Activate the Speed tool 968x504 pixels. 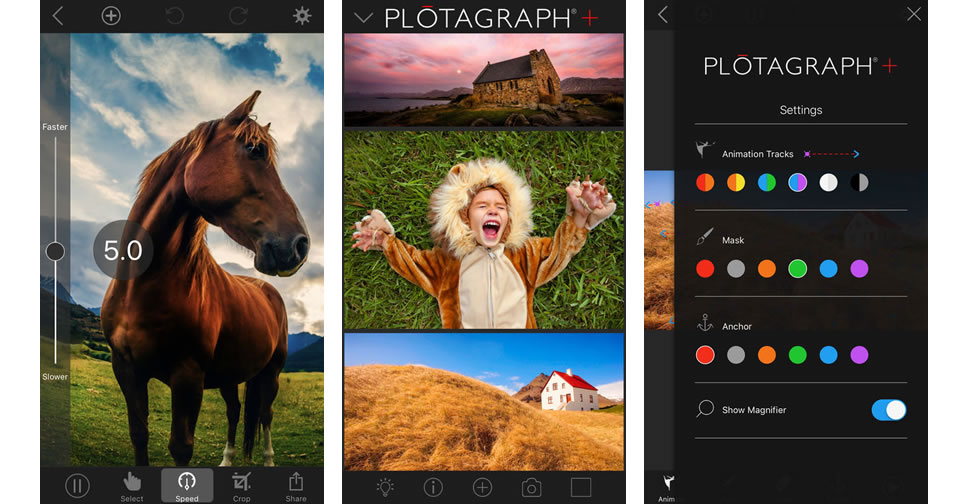[x=187, y=486]
